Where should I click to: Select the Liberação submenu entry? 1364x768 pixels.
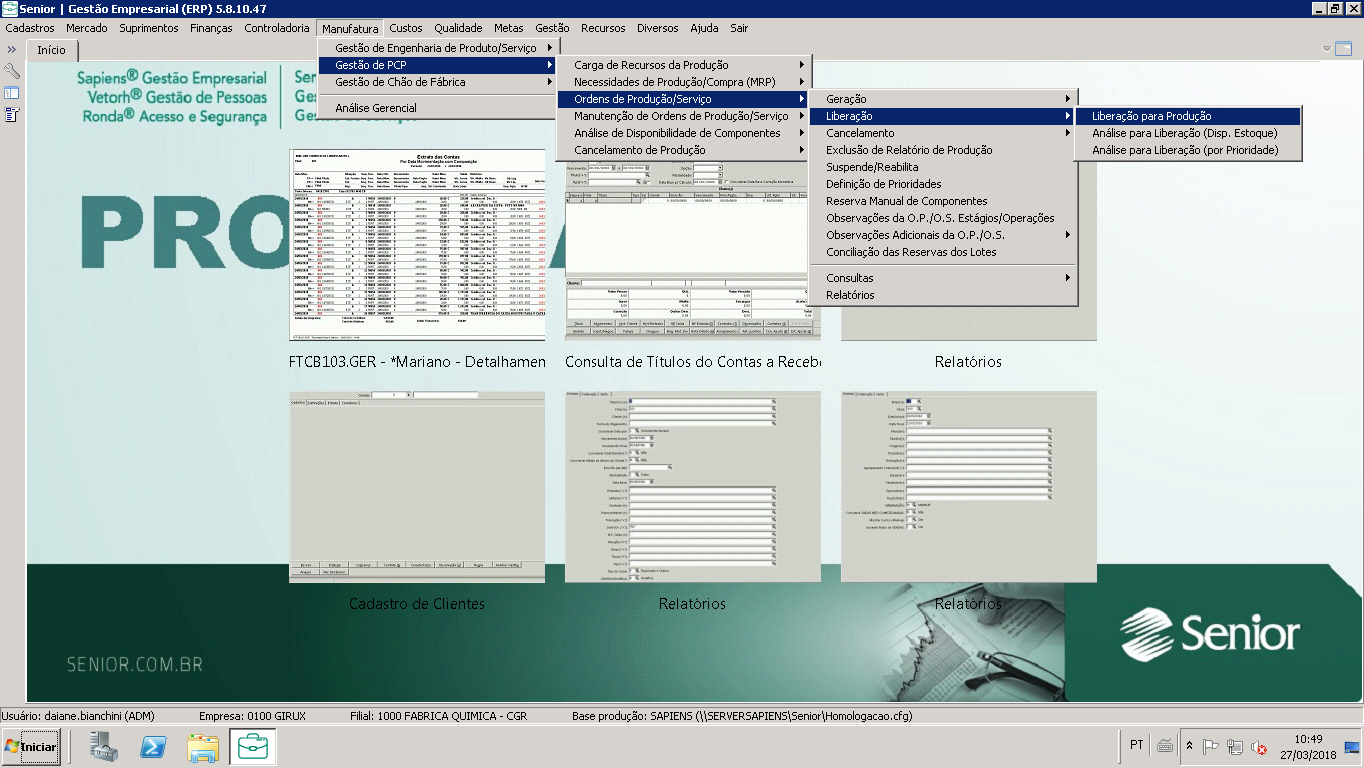point(943,116)
